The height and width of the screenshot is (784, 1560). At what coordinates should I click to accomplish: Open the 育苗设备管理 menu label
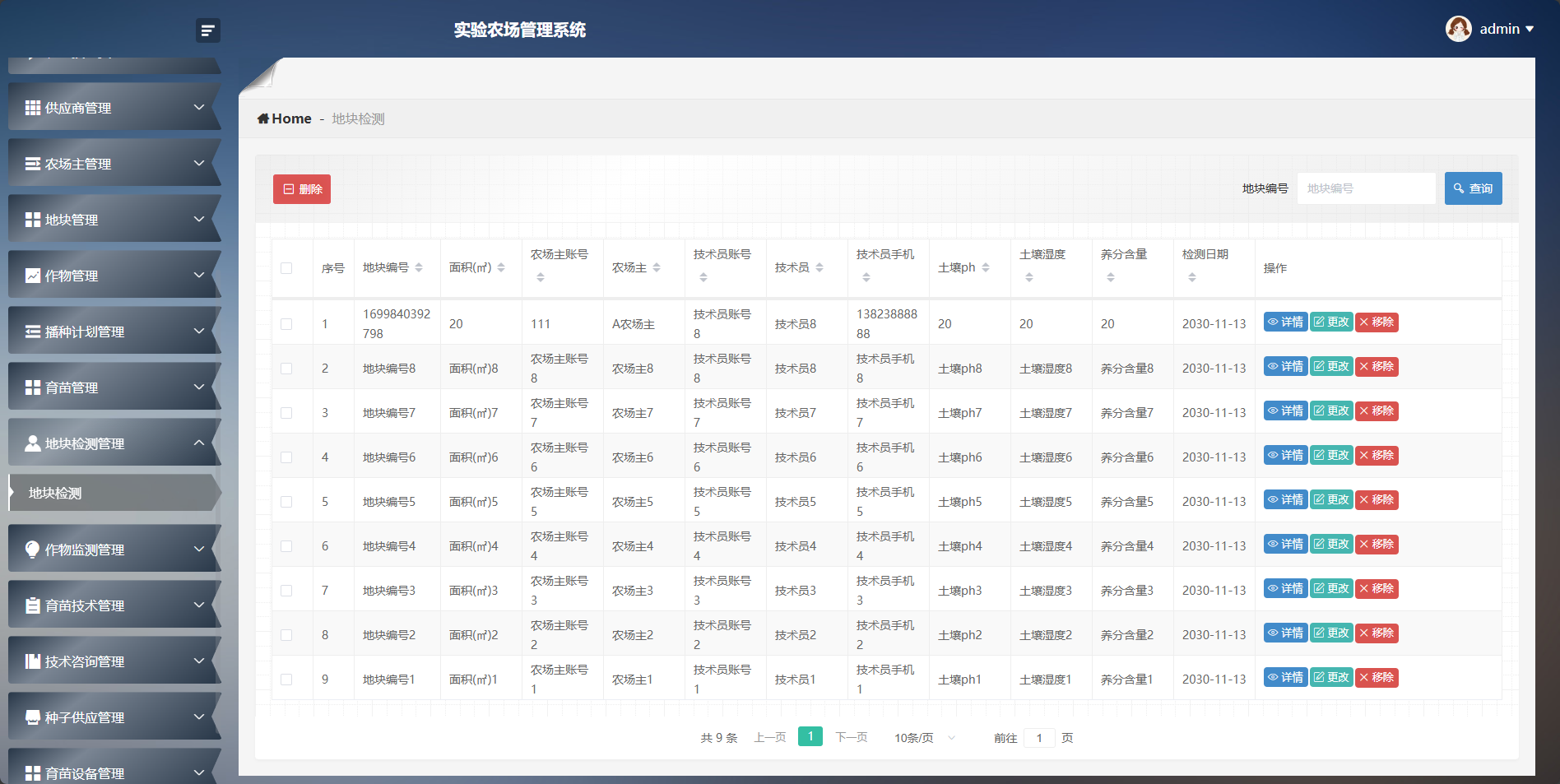[85, 773]
